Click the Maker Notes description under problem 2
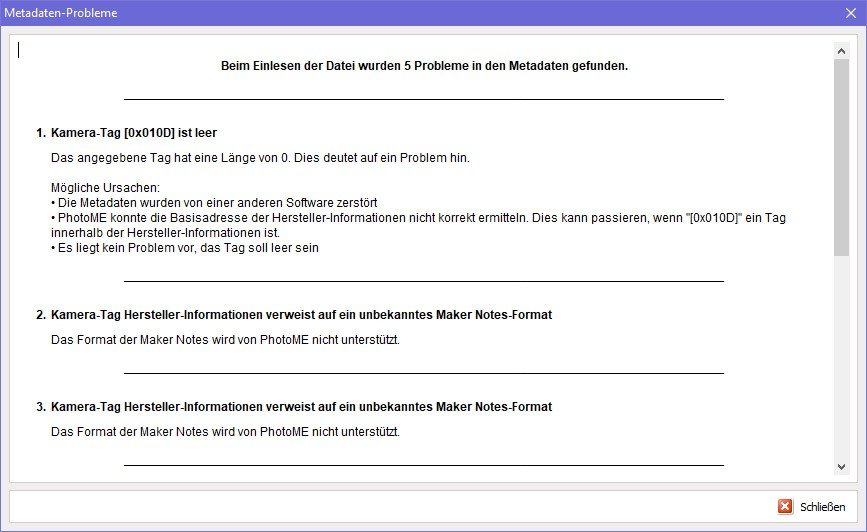The image size is (867, 532). tap(225, 340)
